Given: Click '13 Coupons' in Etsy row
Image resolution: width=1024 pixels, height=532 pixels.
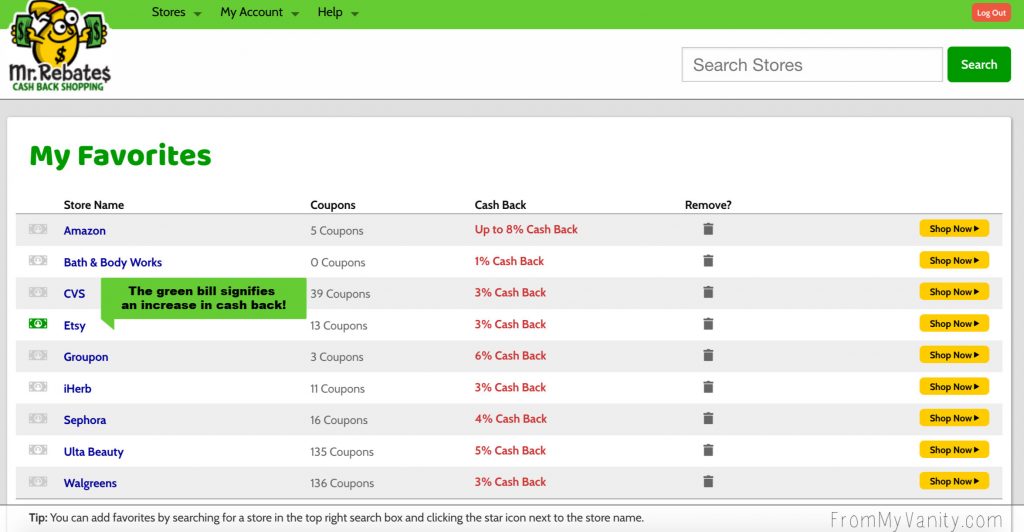Looking at the screenshot, I should pos(338,325).
